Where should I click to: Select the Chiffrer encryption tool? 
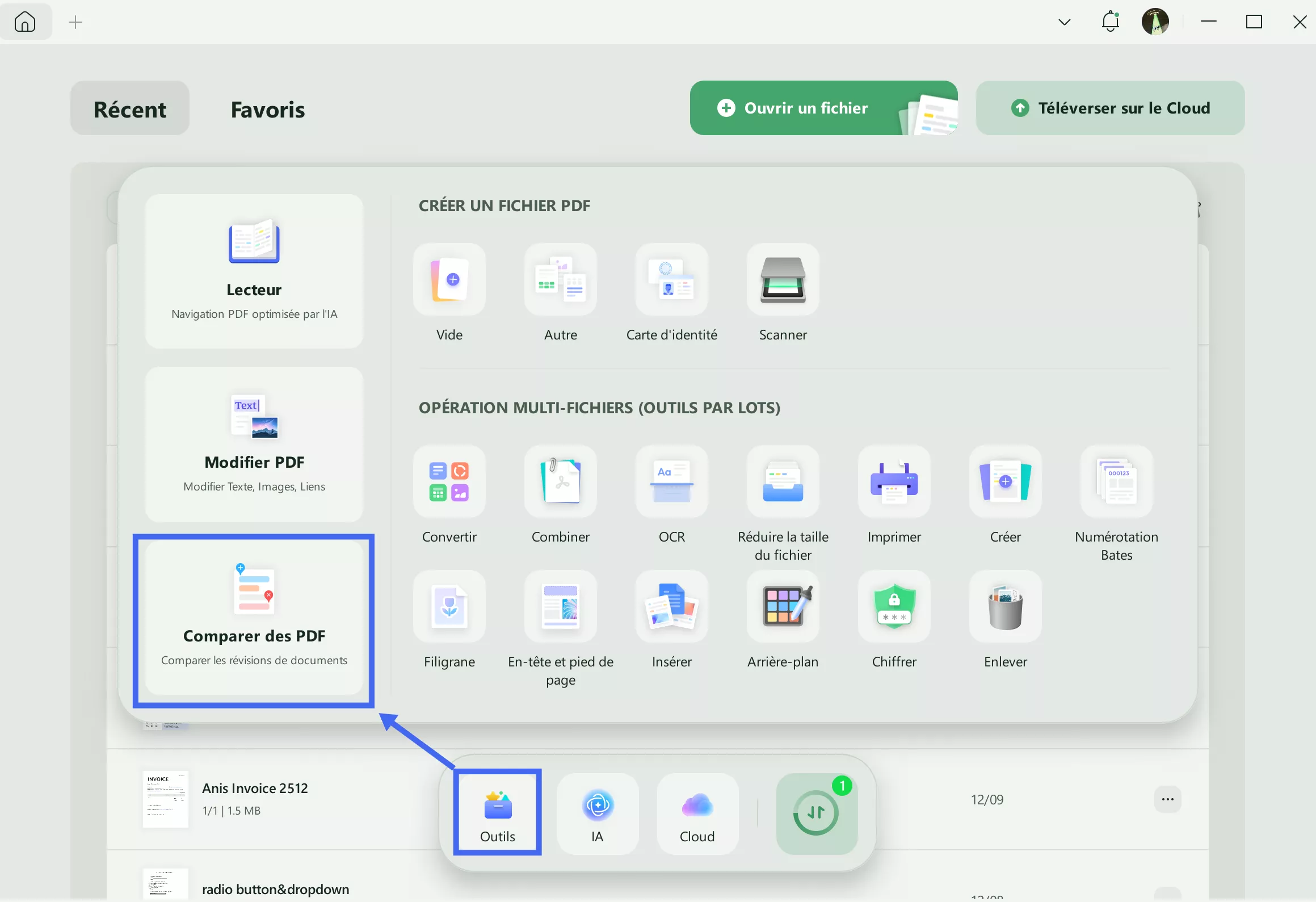tap(894, 607)
